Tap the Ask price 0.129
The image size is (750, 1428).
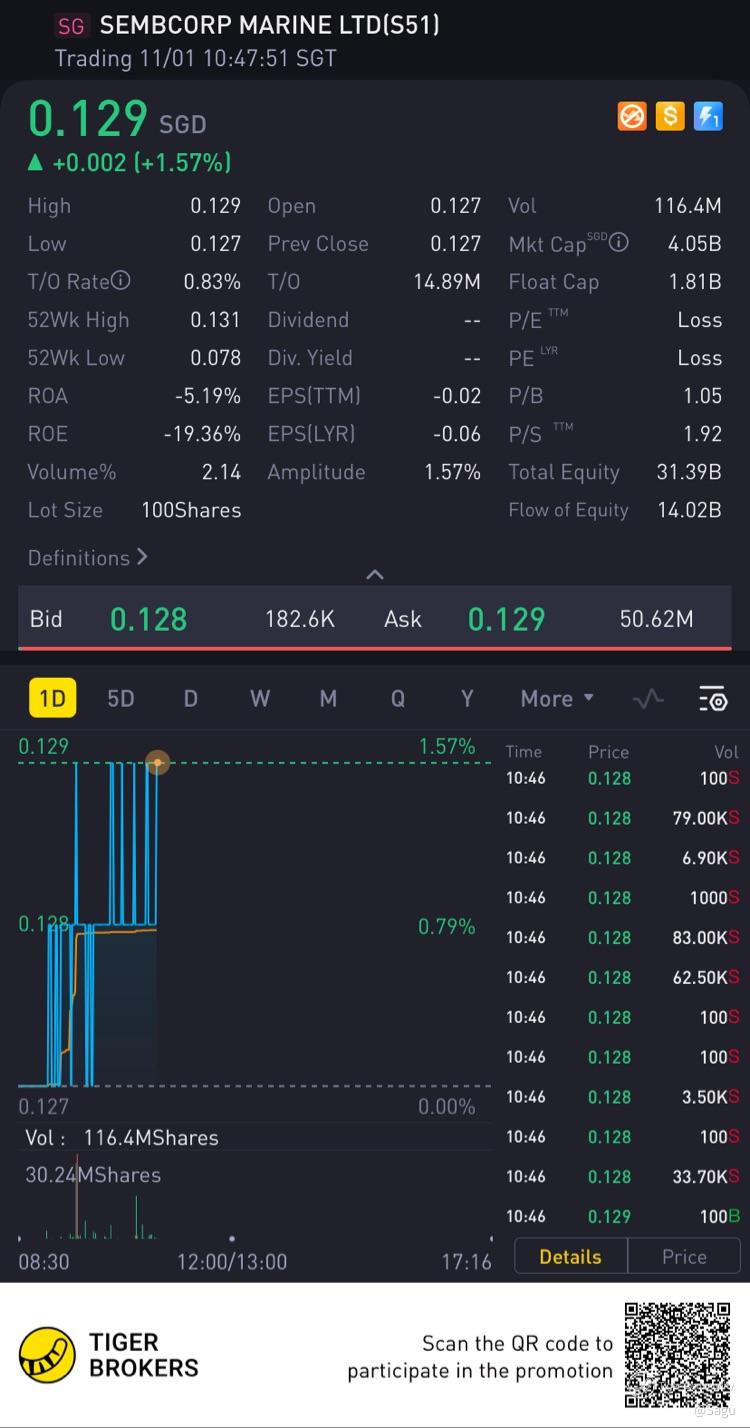(506, 619)
